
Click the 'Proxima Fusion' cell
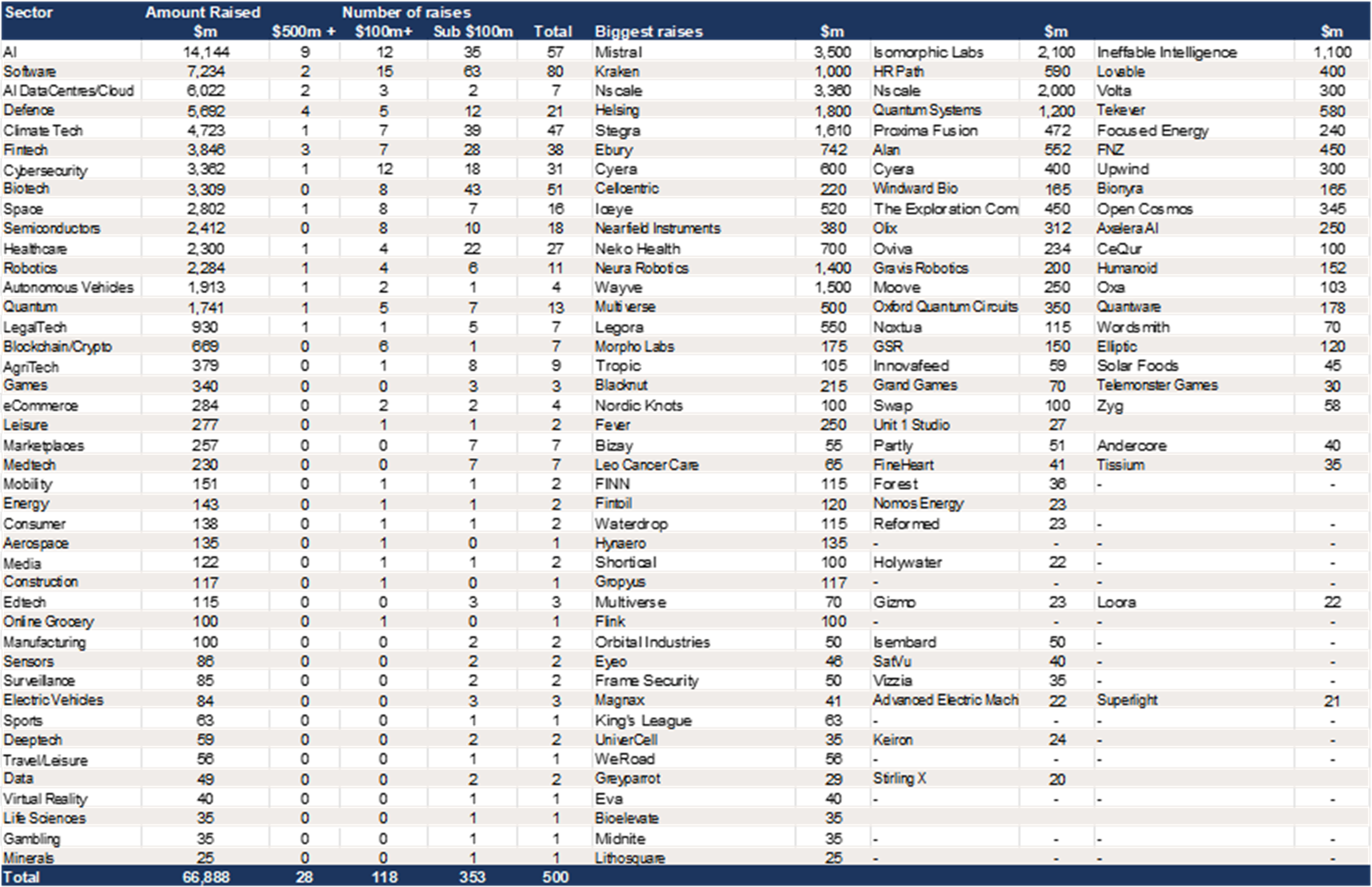click(925, 130)
